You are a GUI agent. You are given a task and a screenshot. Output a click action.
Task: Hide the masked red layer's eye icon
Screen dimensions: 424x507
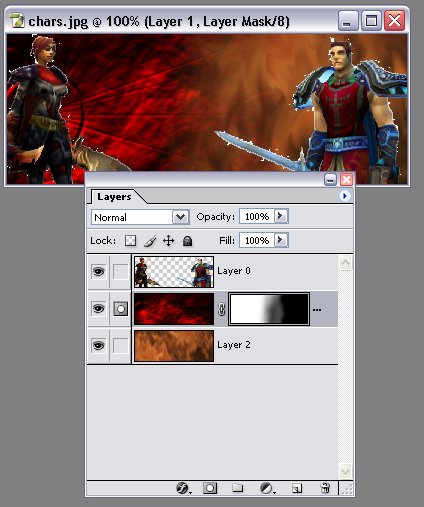click(98, 309)
